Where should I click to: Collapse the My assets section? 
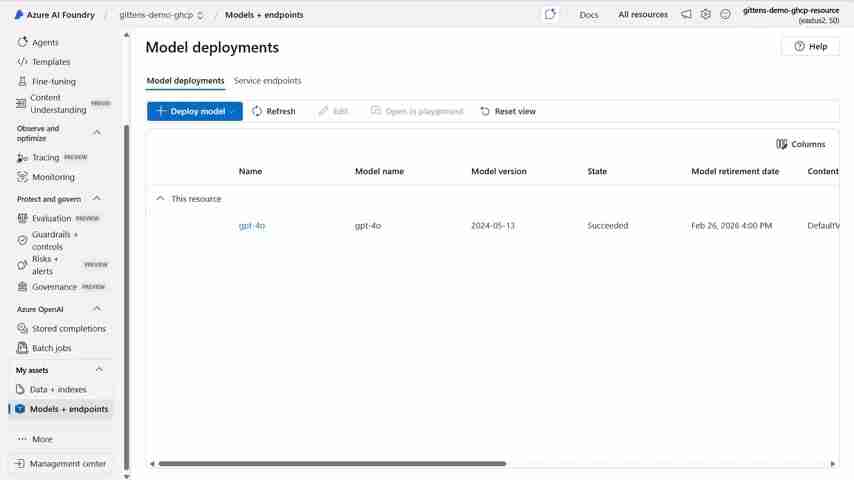click(x=99, y=369)
